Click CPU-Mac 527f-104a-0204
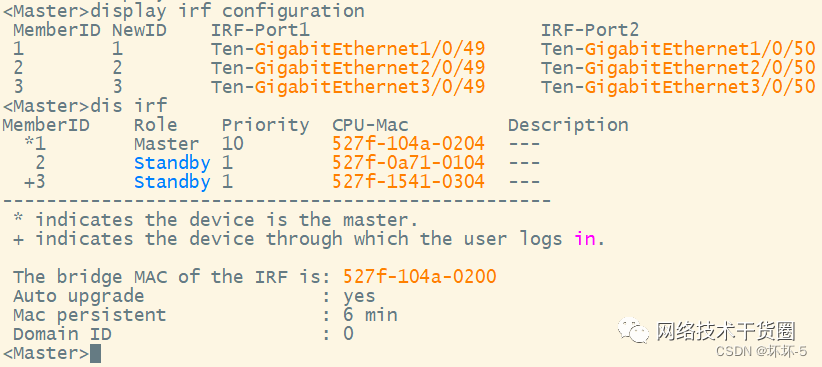The image size is (822, 367). pos(408,144)
